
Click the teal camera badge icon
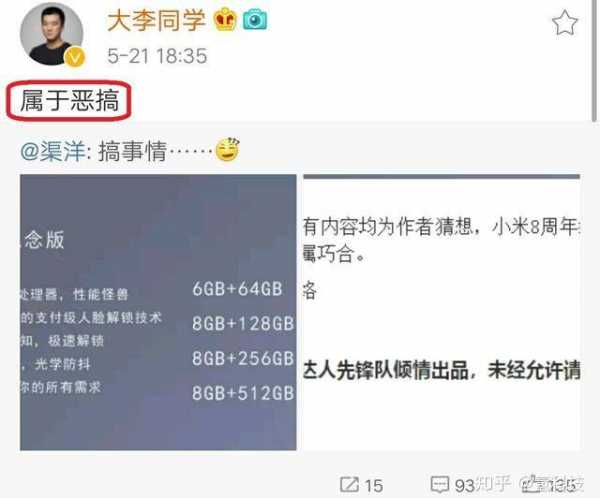pos(255,20)
